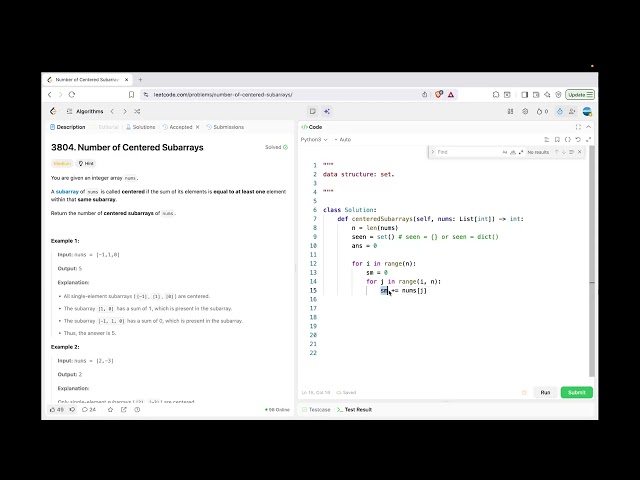Open the Algorithms problem list
The width and height of the screenshot is (640, 480).
(x=85, y=111)
